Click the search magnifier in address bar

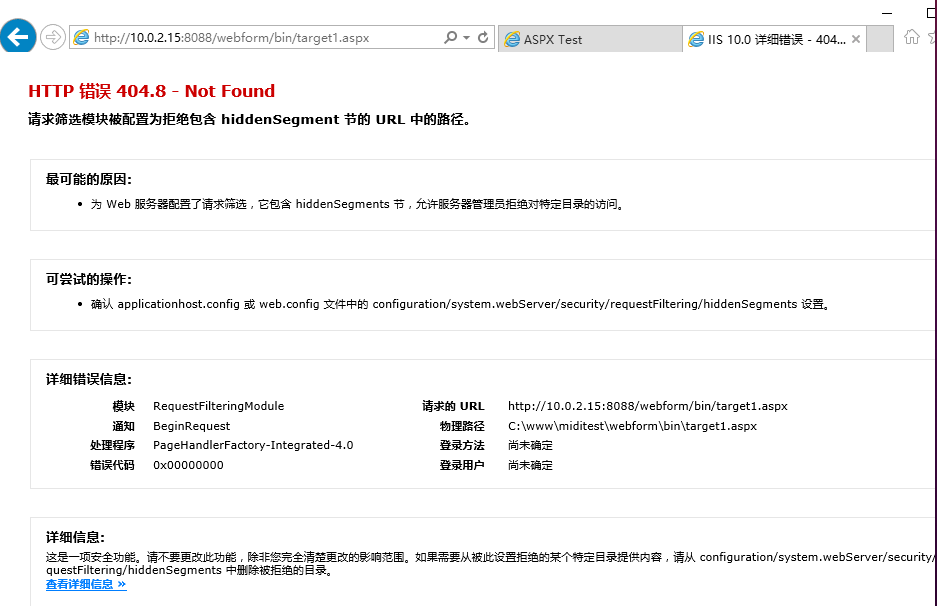coord(451,38)
